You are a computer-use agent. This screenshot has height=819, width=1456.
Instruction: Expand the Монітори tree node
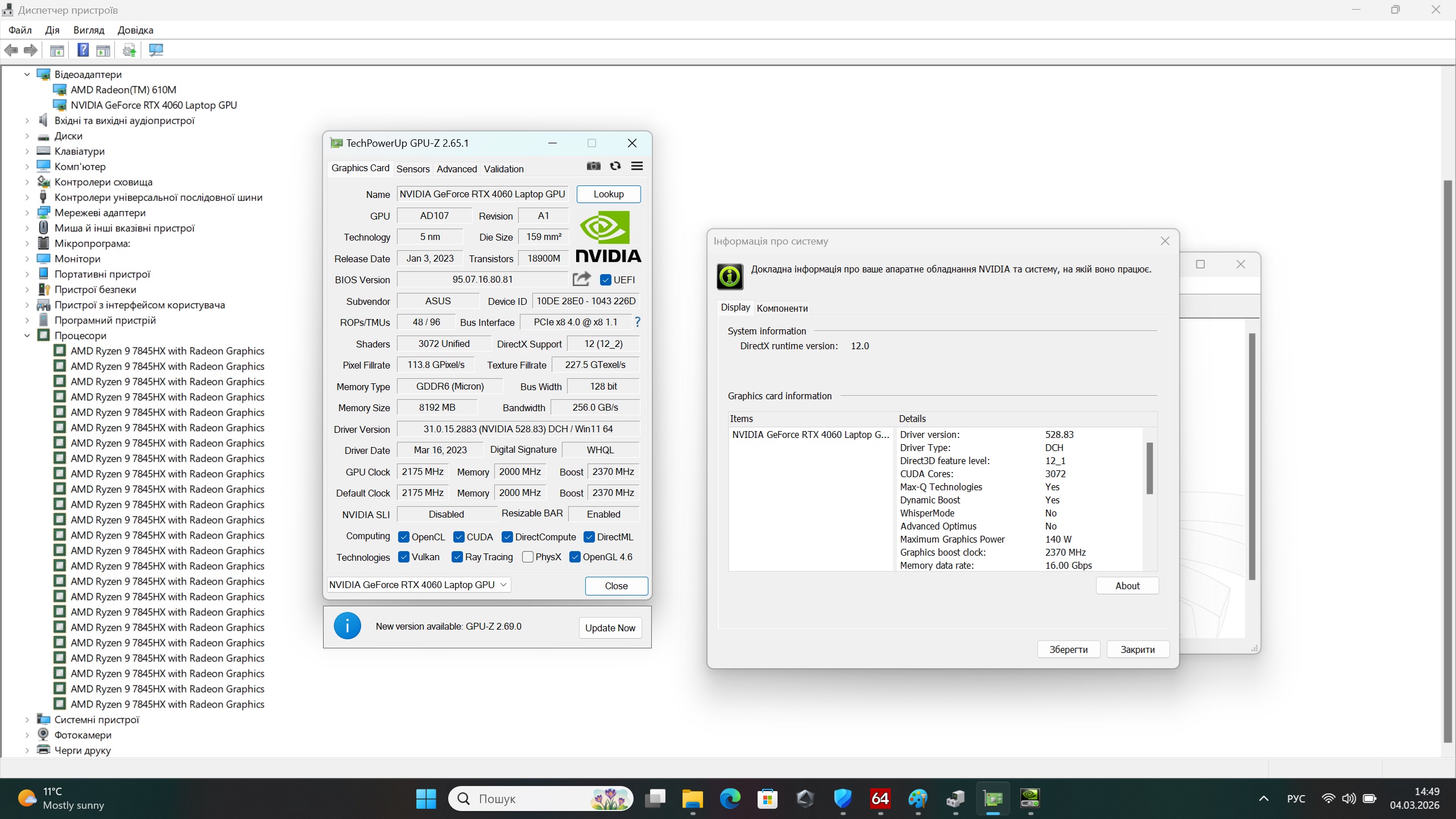(27, 259)
